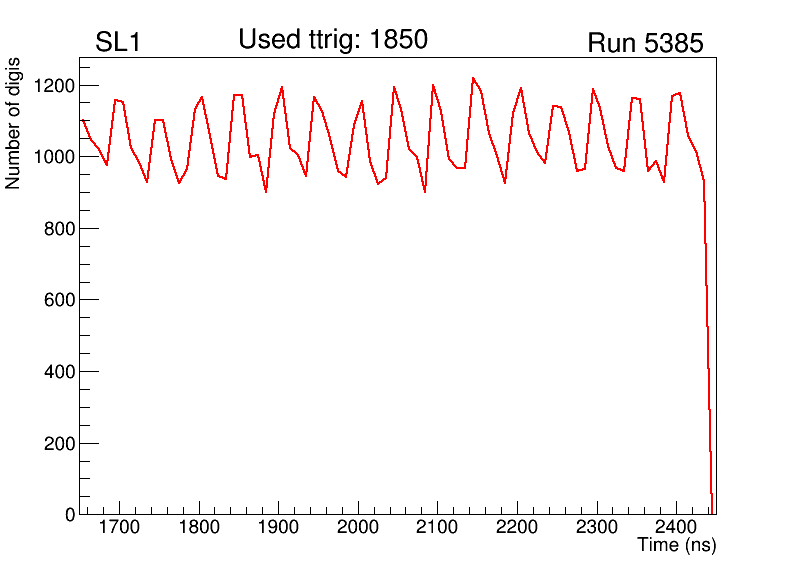This screenshot has height=572, width=796.
Task: Click the 'Run 5385' label
Action: tap(645, 43)
